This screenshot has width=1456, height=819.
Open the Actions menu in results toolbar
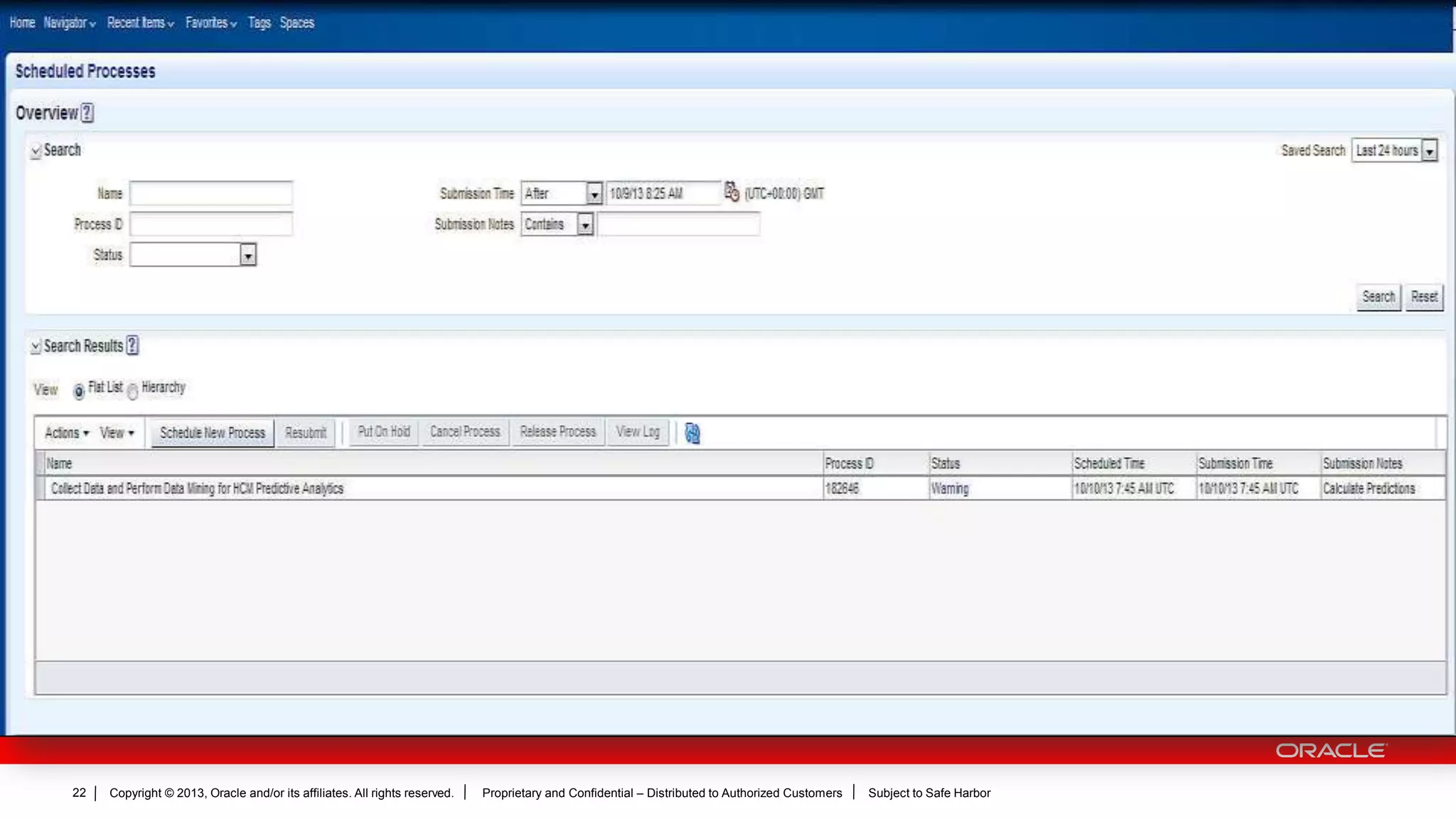click(67, 433)
